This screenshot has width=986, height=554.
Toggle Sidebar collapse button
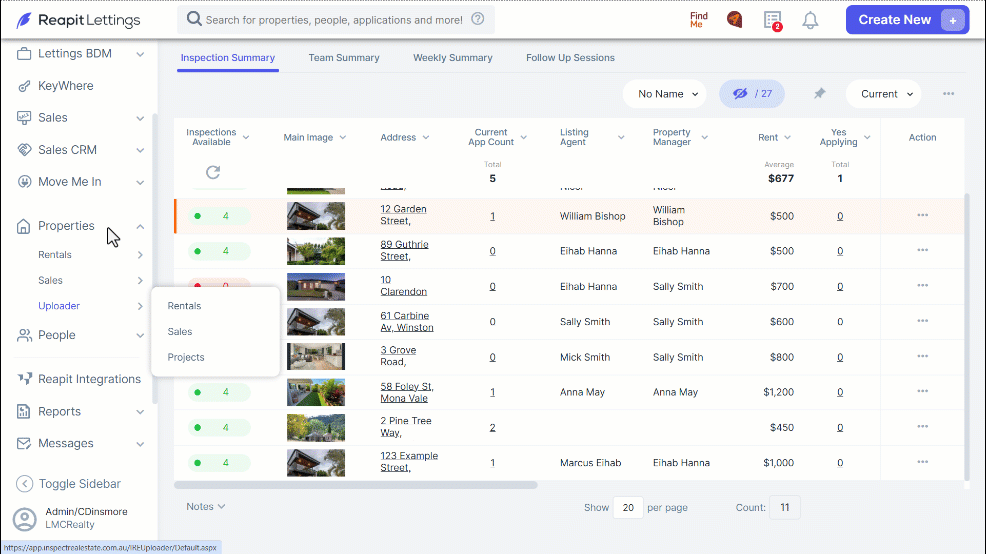(68, 484)
